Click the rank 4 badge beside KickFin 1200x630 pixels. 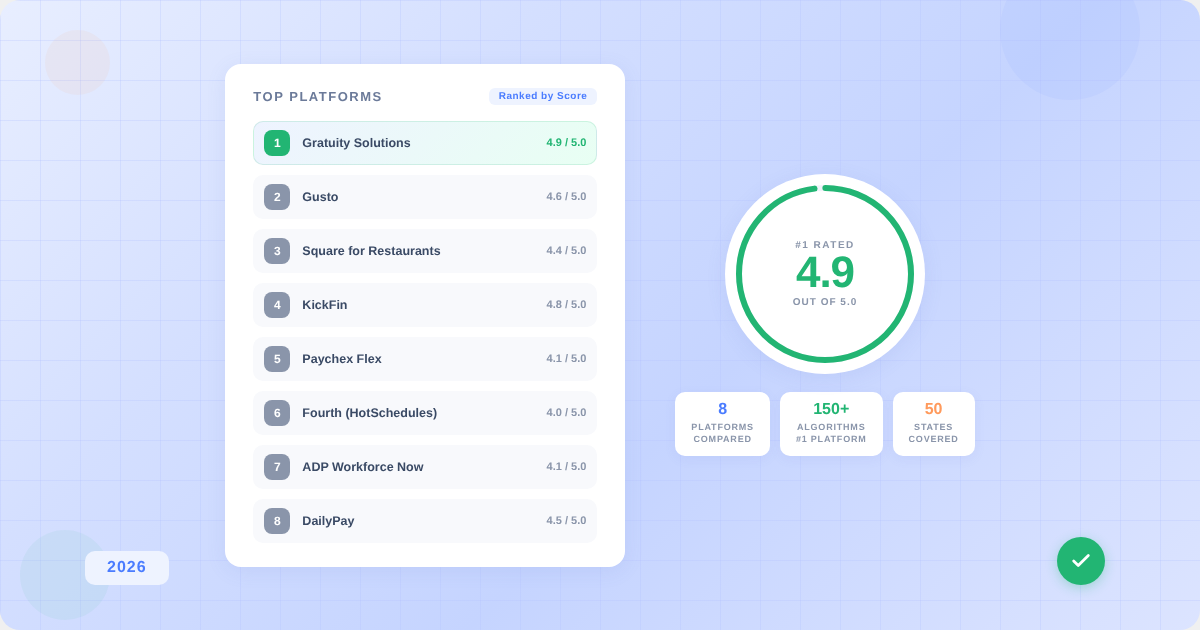point(277,305)
